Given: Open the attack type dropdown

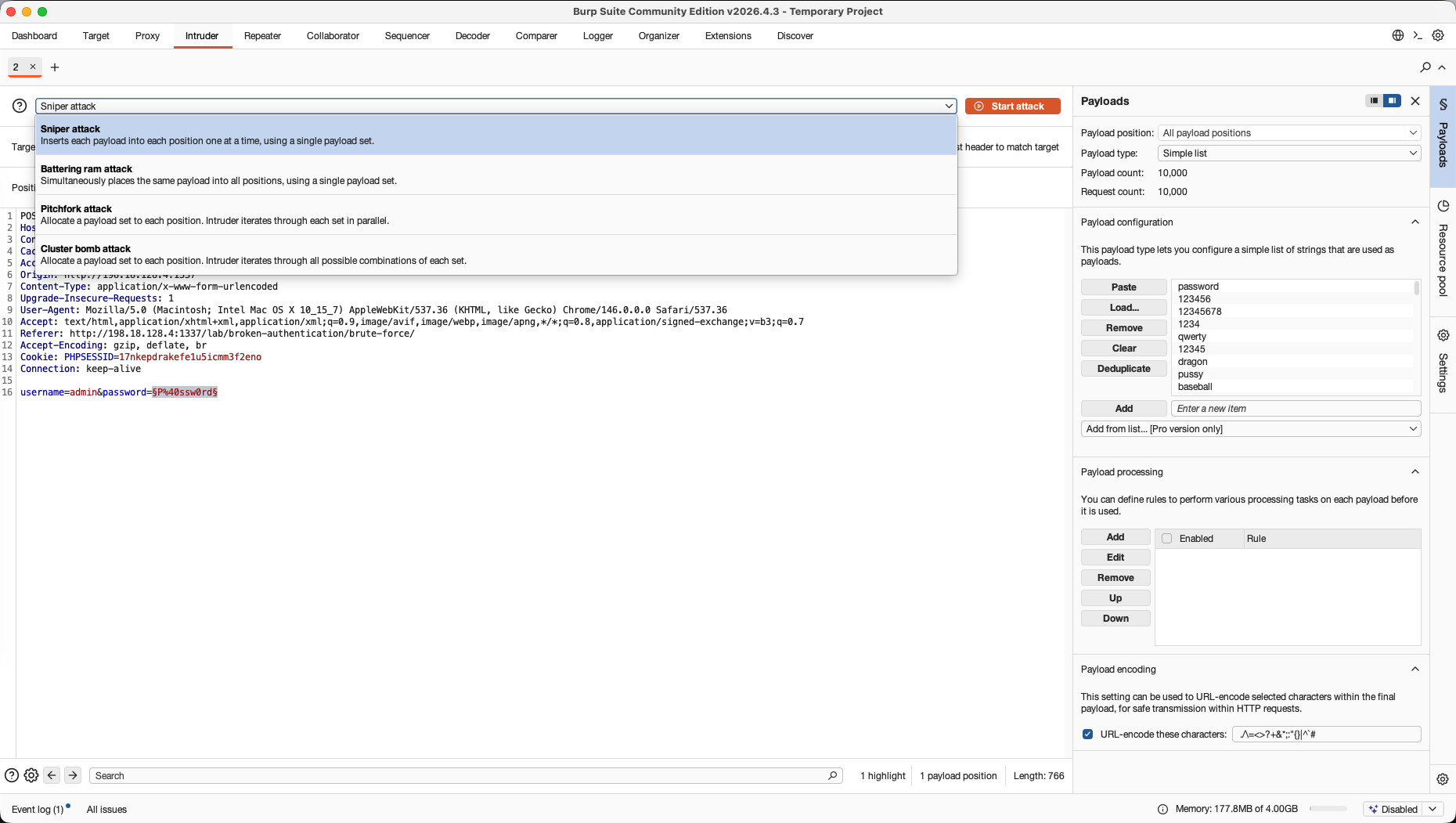Looking at the screenshot, I should (496, 106).
